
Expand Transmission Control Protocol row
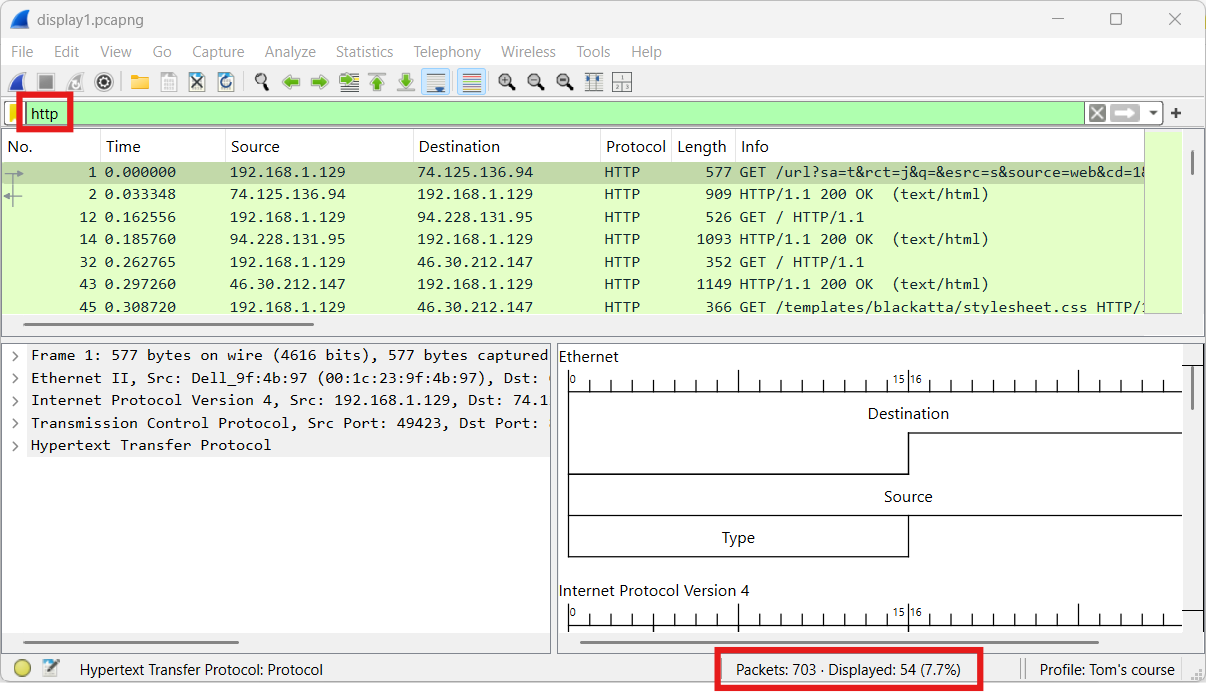[14, 423]
